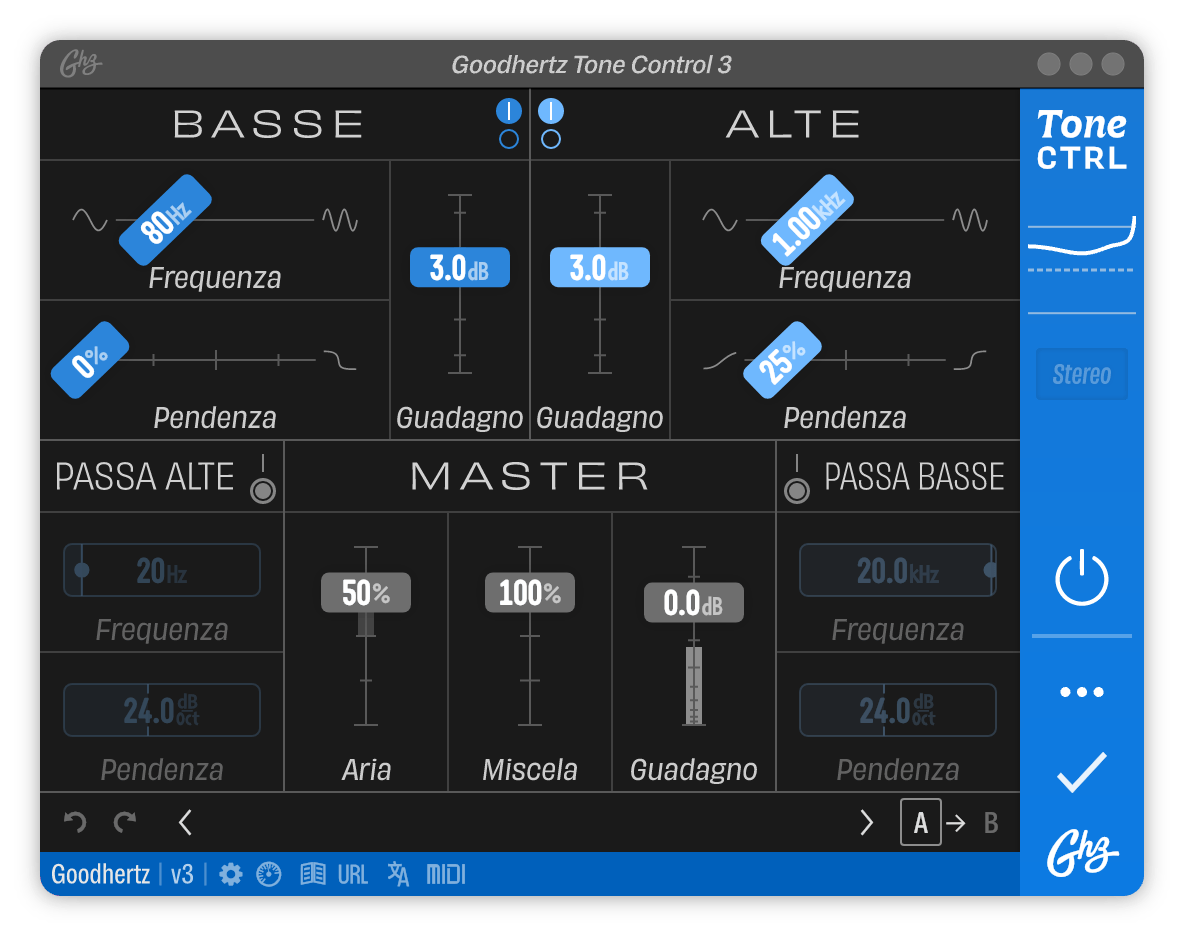Click the Miscela label

coord(530,770)
